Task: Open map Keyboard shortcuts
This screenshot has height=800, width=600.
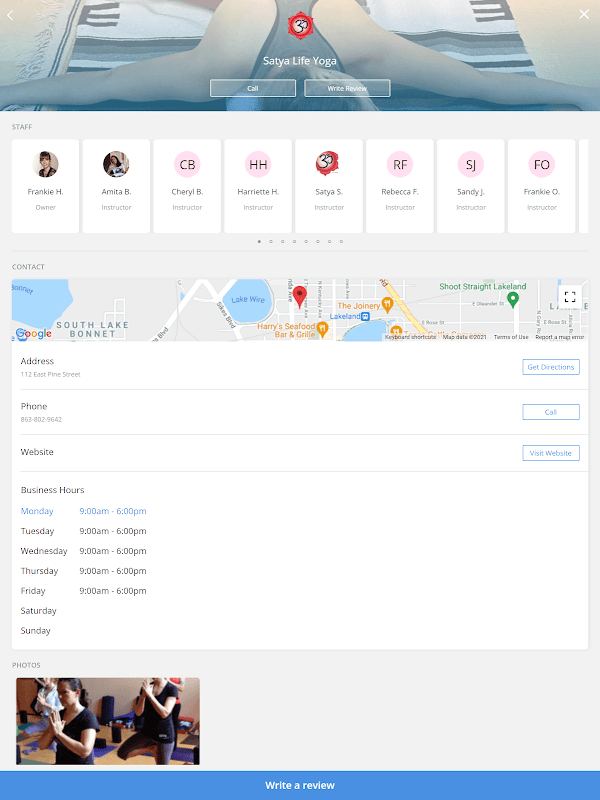Action: (410, 337)
